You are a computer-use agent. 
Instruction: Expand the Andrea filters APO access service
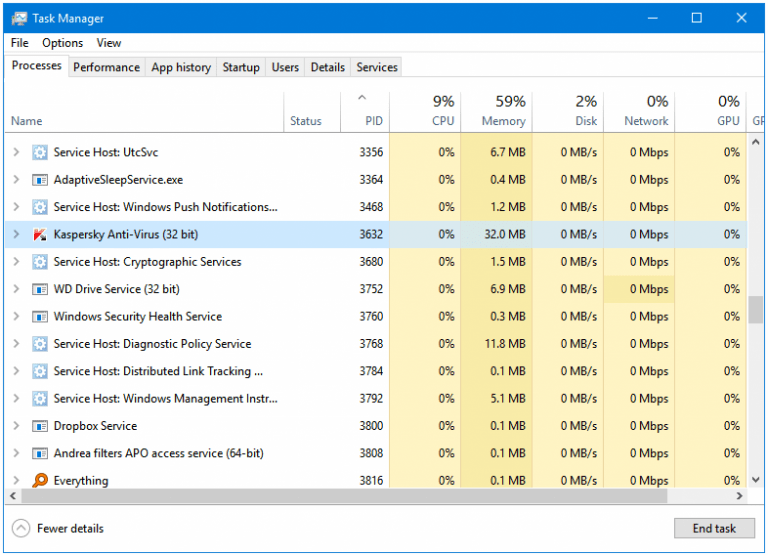tap(16, 454)
